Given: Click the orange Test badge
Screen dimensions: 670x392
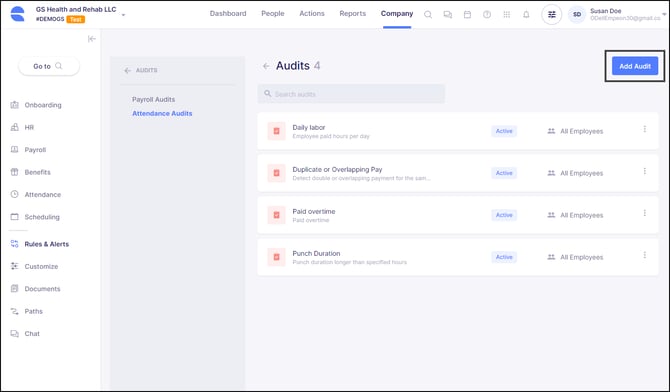Looking at the screenshot, I should tap(76, 19).
